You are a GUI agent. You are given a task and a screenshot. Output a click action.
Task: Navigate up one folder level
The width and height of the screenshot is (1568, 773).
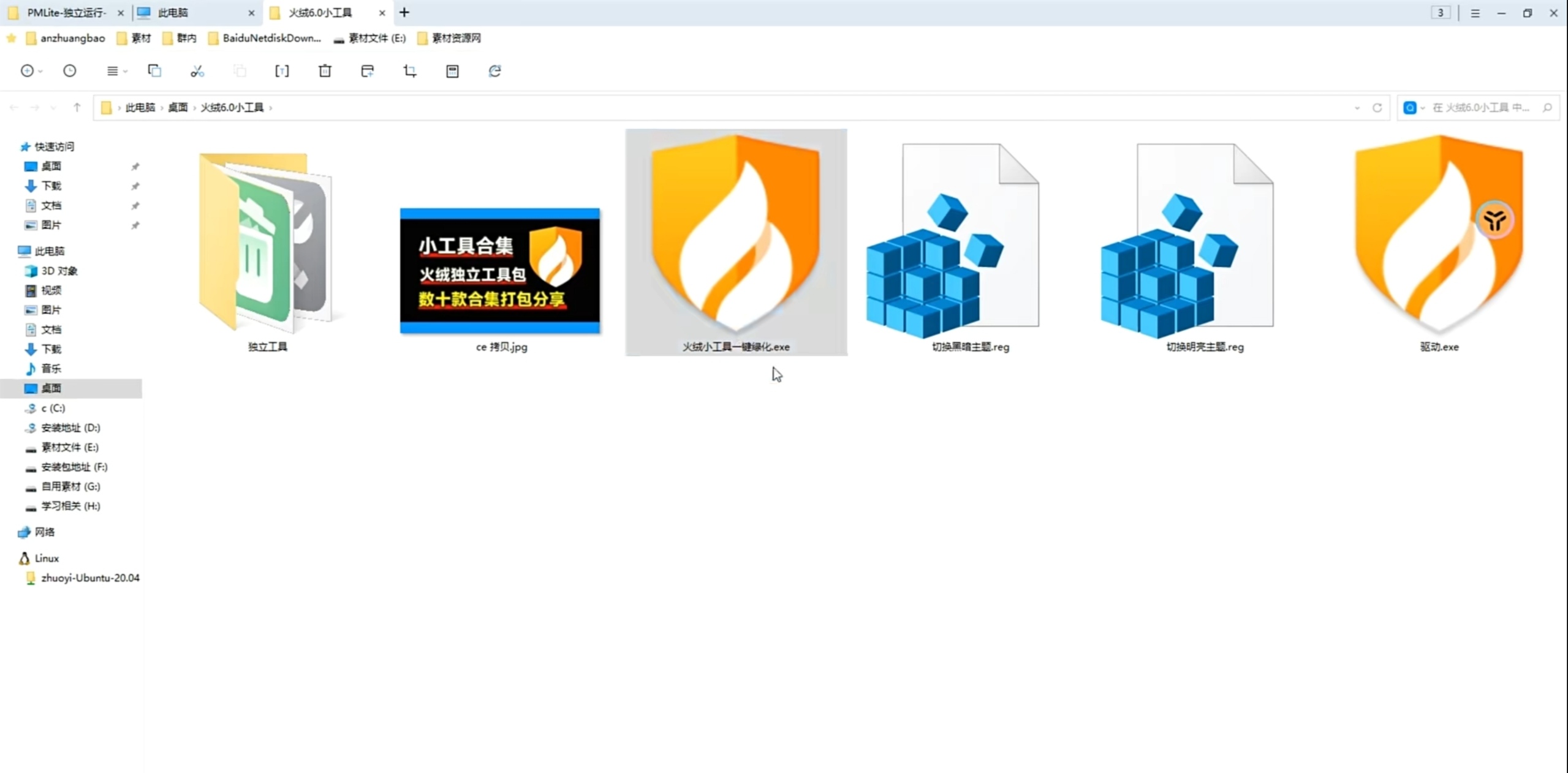coord(77,108)
